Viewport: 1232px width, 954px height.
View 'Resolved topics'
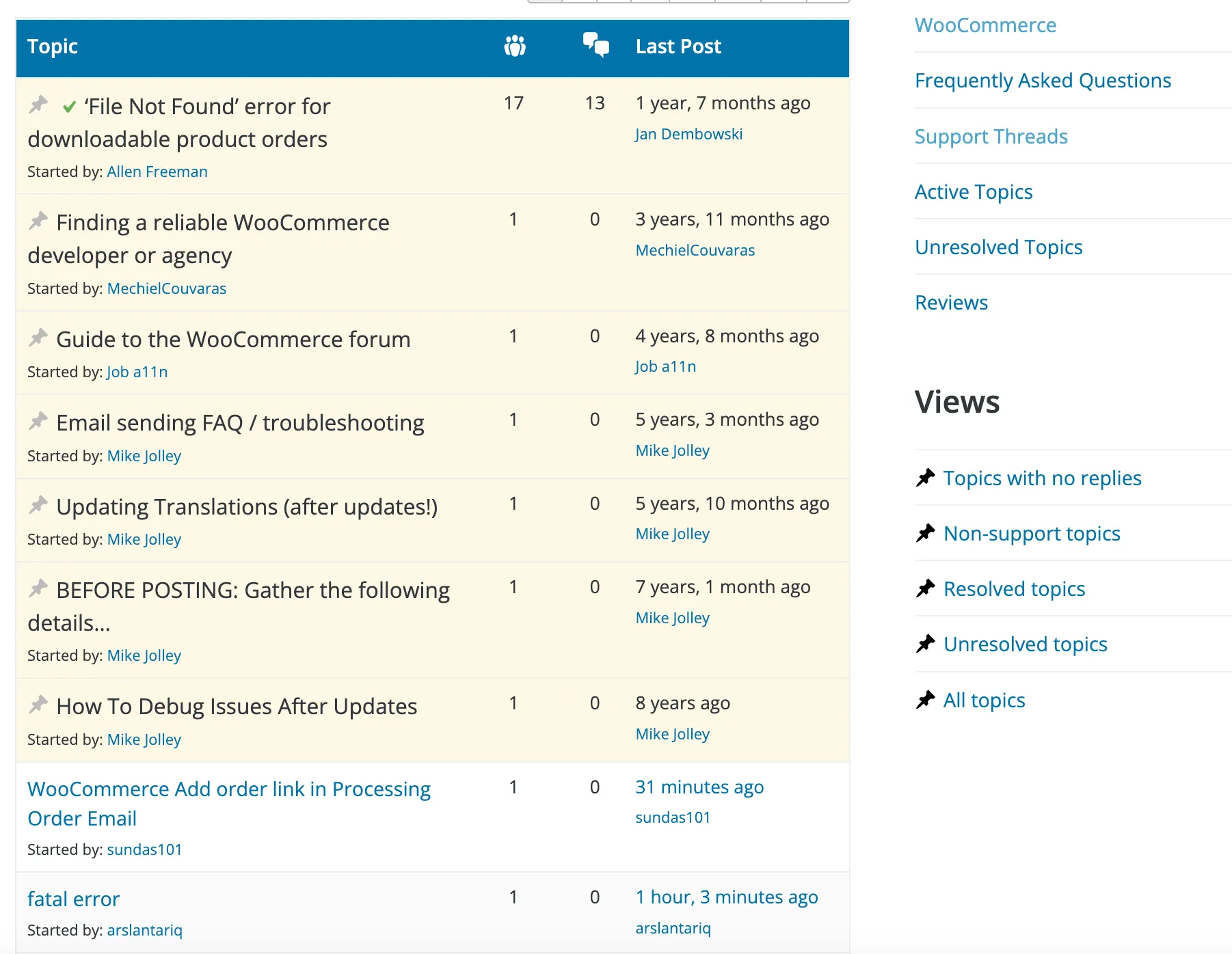pyautogui.click(x=1014, y=589)
